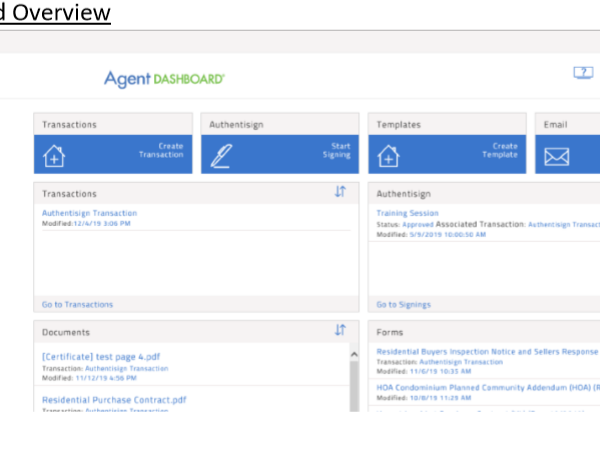The height and width of the screenshot is (455, 600).
Task: Click the Create Template house icon
Action: [388, 156]
